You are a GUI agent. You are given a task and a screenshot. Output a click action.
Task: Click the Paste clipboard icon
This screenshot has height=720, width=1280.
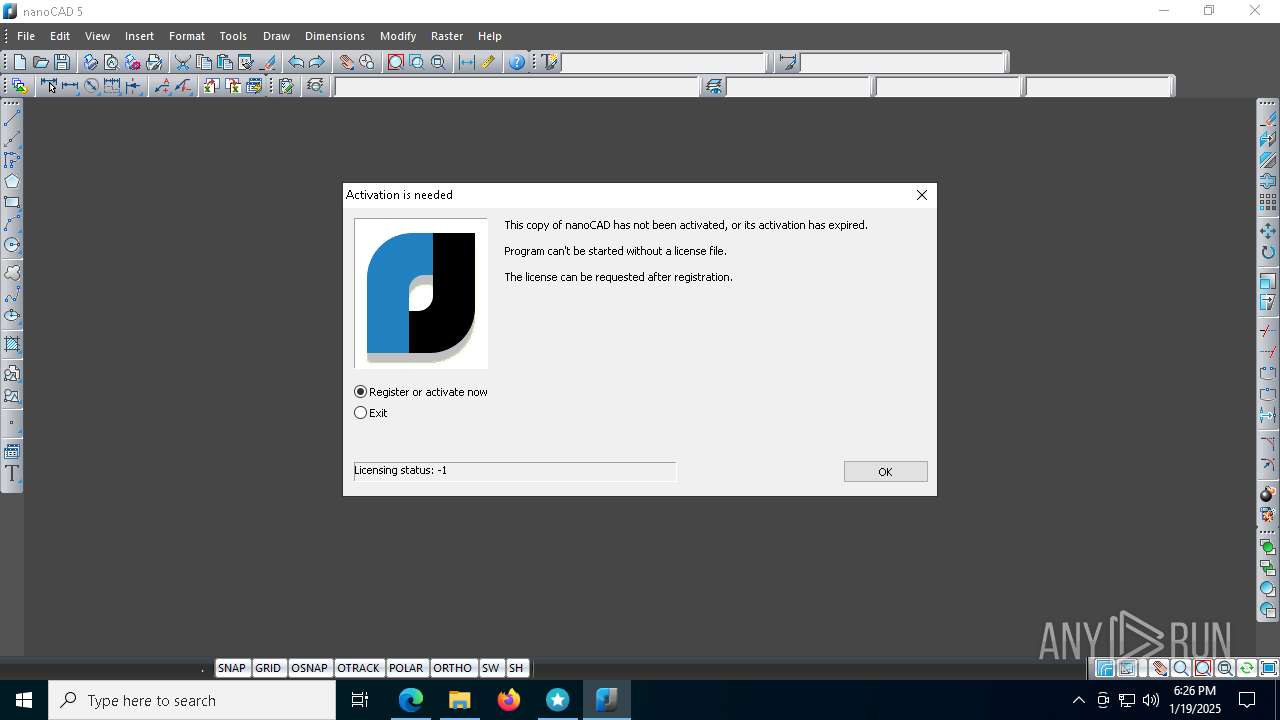225,62
